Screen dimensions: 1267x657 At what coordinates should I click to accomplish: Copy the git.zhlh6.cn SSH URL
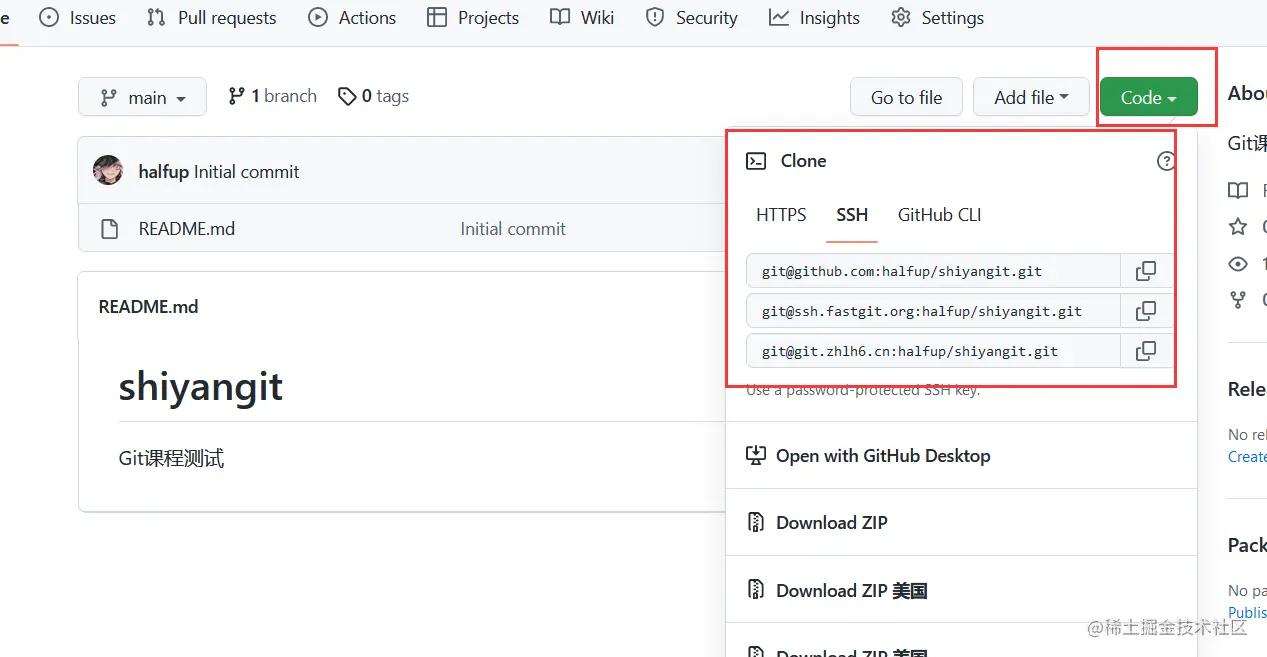coord(1146,351)
